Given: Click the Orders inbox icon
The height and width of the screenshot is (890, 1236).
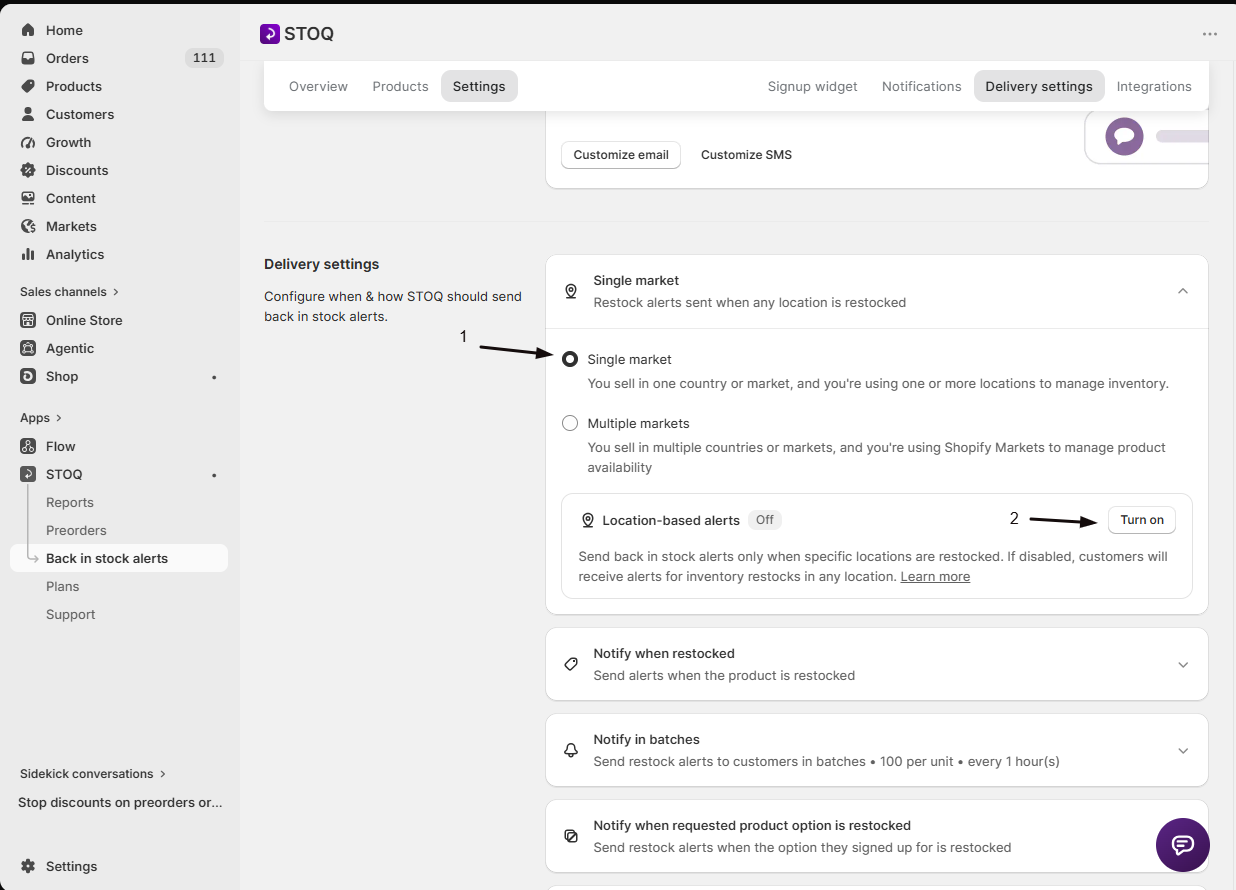Looking at the screenshot, I should pyautogui.click(x=28, y=58).
